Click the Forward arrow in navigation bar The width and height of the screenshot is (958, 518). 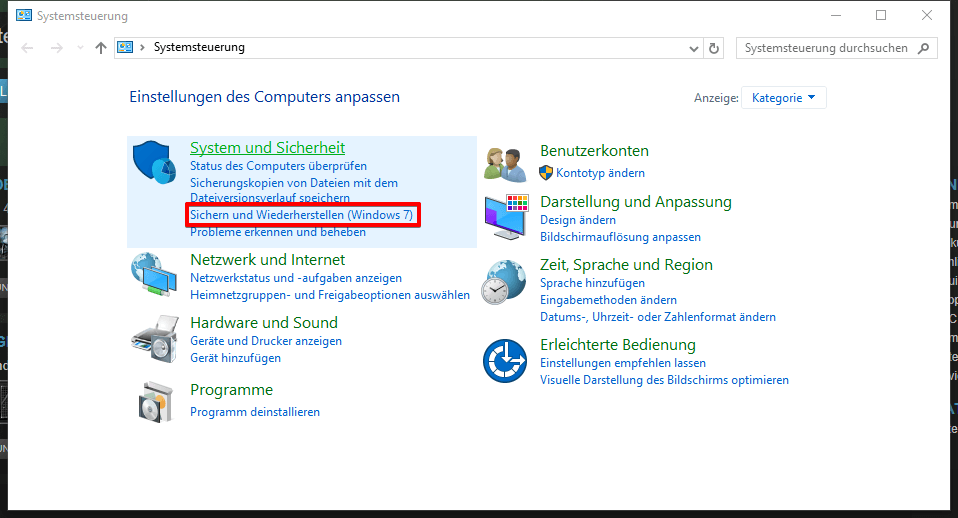56,48
